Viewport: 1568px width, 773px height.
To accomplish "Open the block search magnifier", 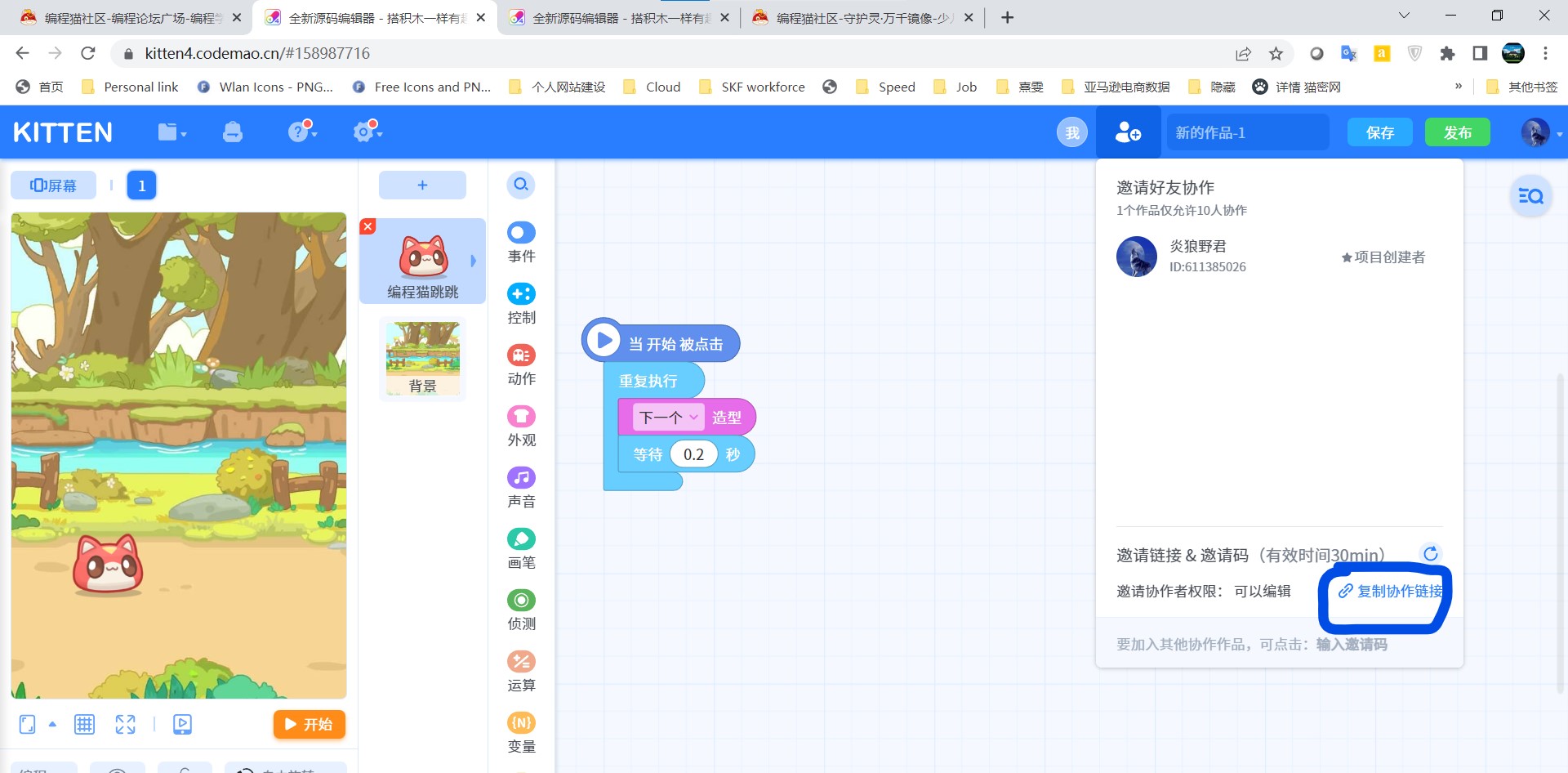I will (521, 185).
